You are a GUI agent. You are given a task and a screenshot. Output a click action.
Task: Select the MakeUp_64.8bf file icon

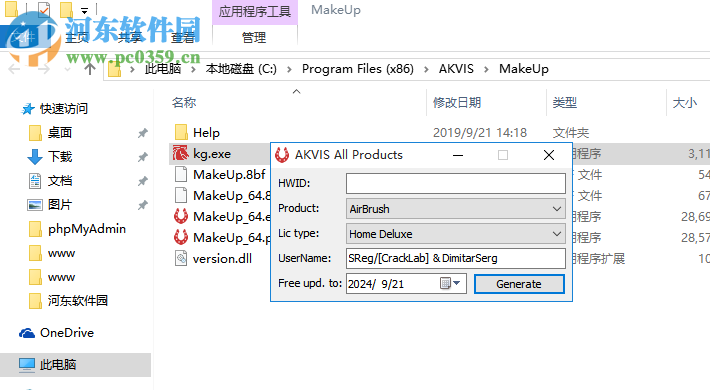[x=181, y=195]
